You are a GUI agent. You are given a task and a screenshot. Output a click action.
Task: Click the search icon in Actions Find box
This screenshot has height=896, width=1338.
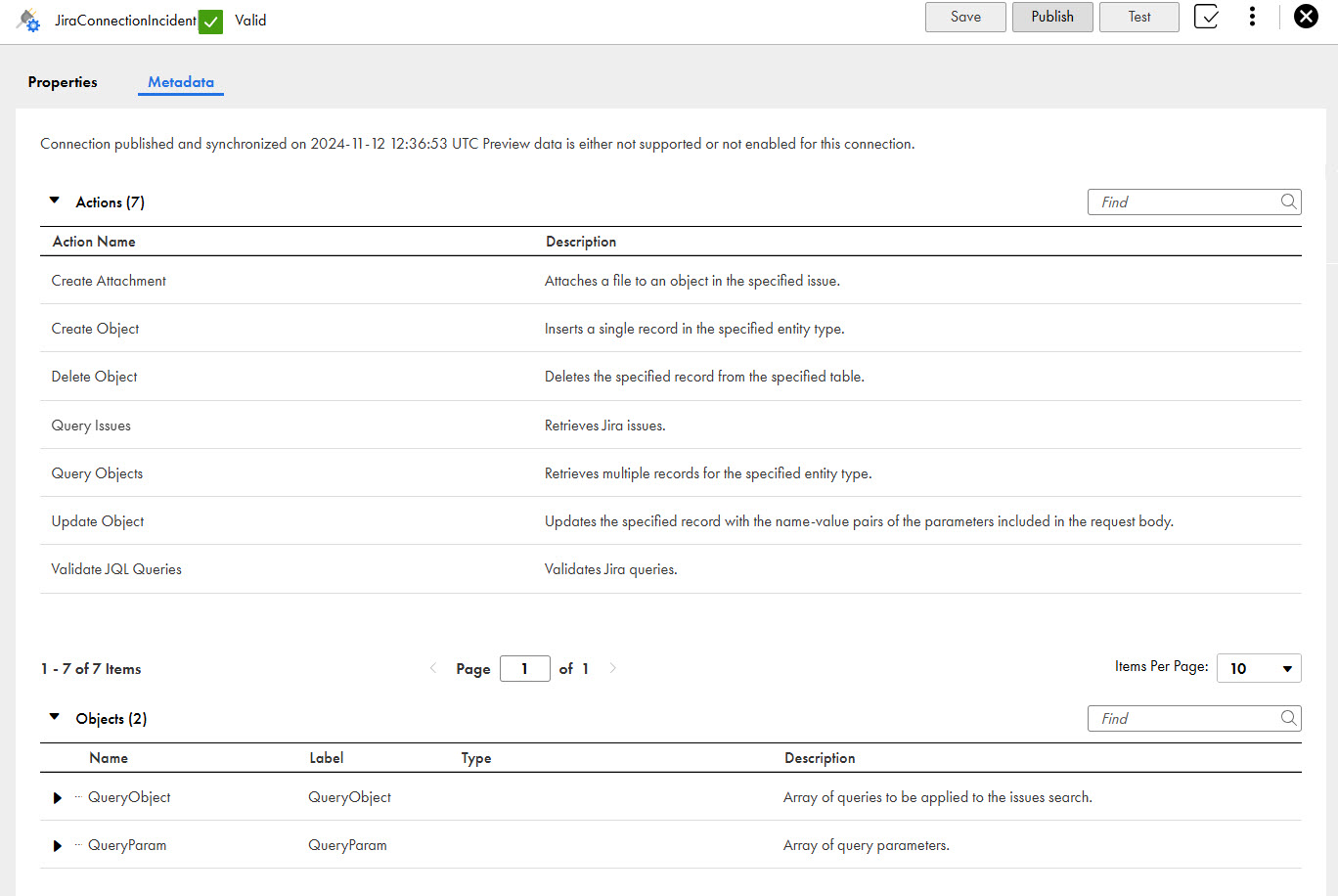coord(1288,202)
